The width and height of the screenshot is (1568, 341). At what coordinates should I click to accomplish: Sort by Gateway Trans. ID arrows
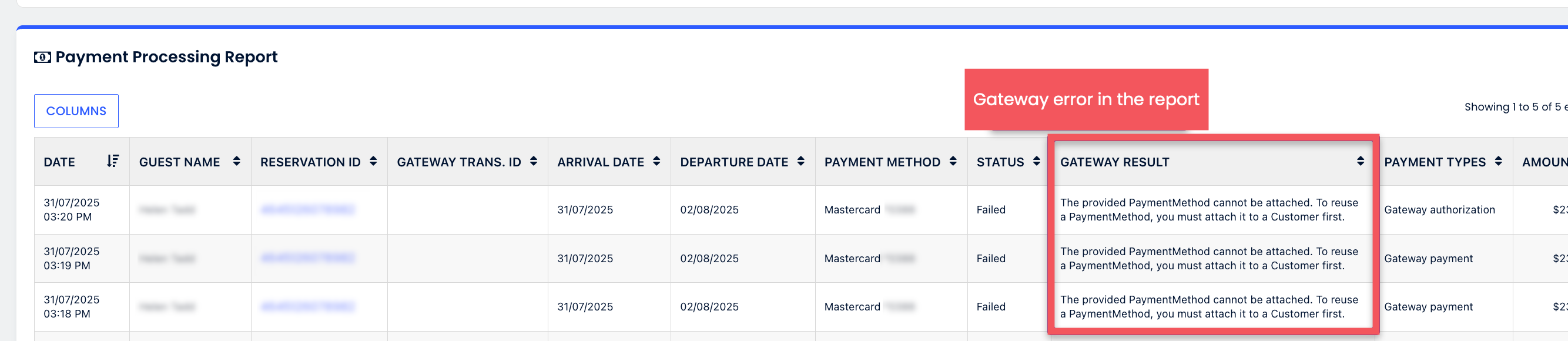534,161
